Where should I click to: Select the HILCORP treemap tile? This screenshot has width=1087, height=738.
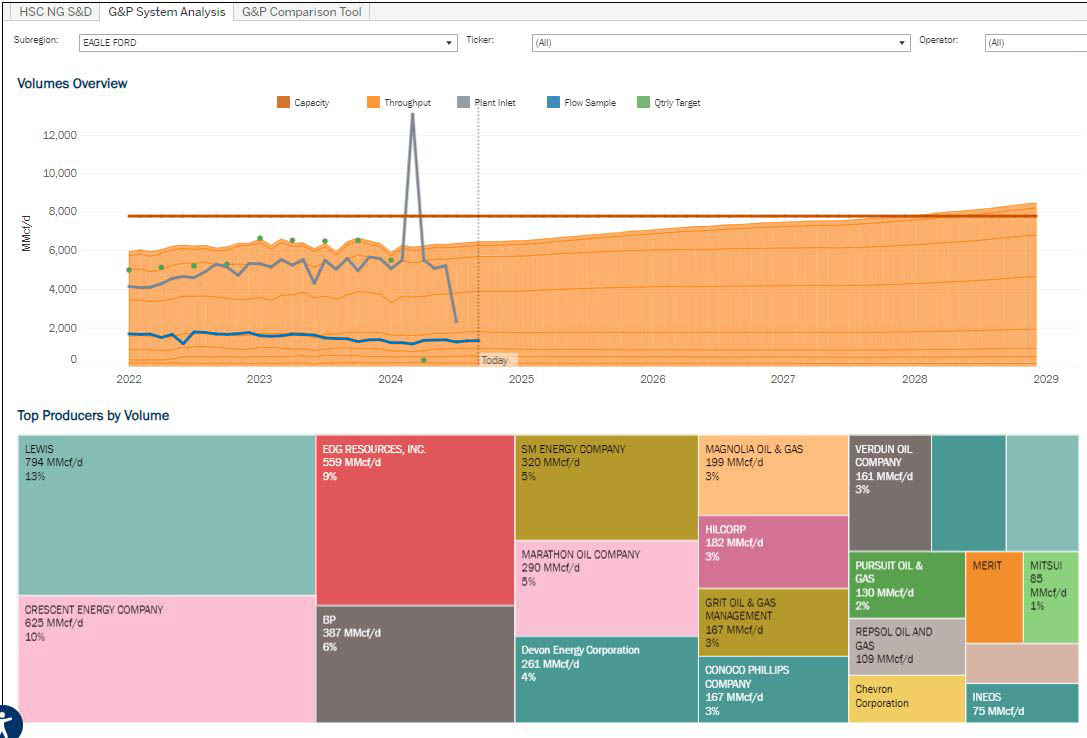[x=774, y=552]
